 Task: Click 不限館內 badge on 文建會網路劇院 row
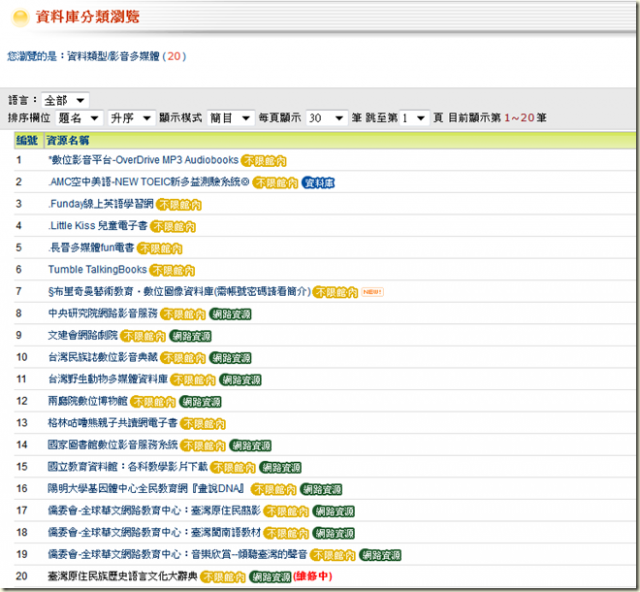(143, 336)
